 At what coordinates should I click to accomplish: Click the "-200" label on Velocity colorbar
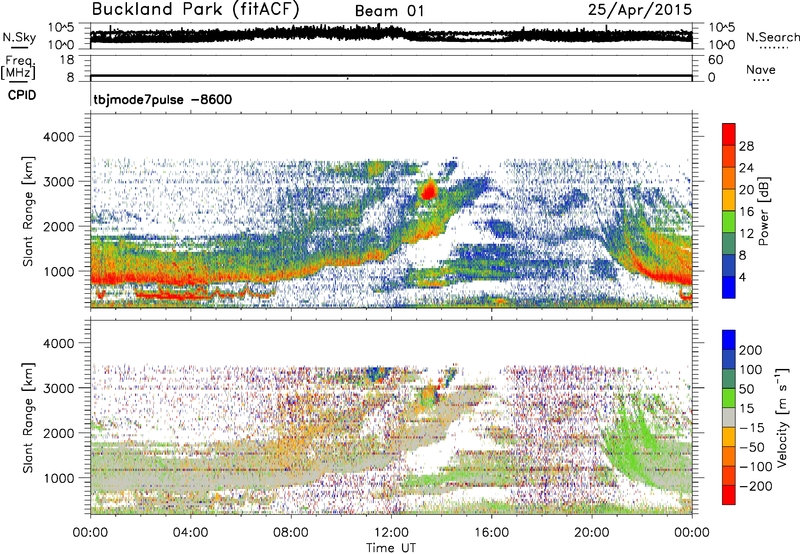tap(754, 487)
